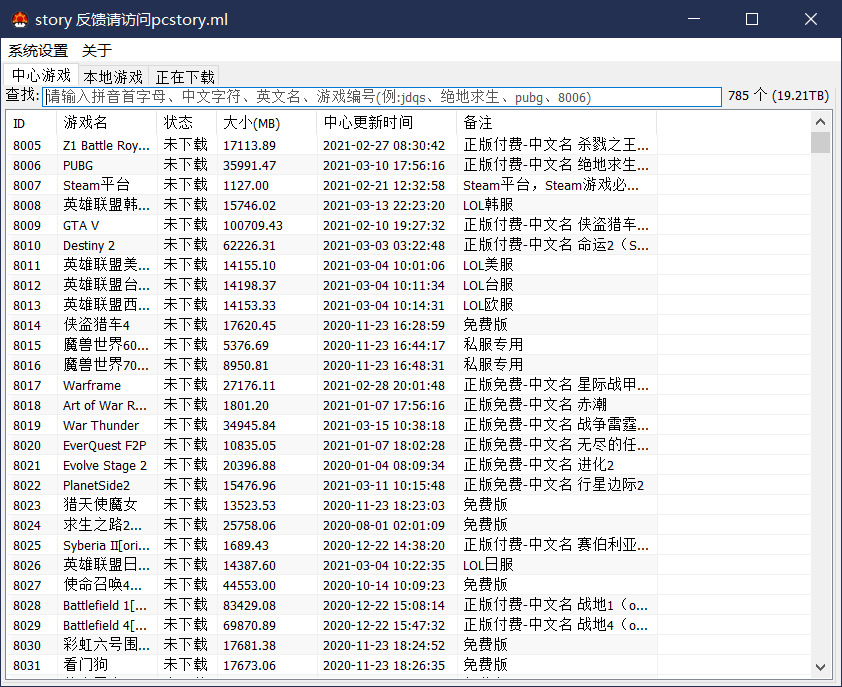This screenshot has width=842, height=687.
Task: Switch to the 正在下载 tab
Action: pyautogui.click(x=185, y=77)
